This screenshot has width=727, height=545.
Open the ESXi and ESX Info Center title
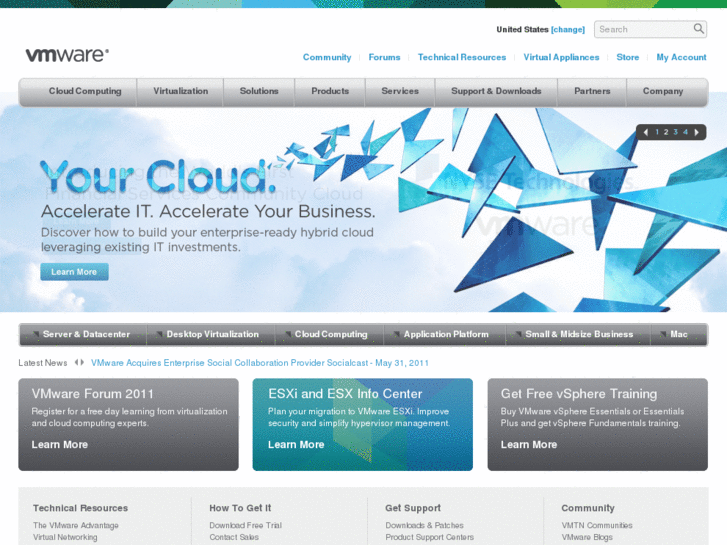point(345,394)
